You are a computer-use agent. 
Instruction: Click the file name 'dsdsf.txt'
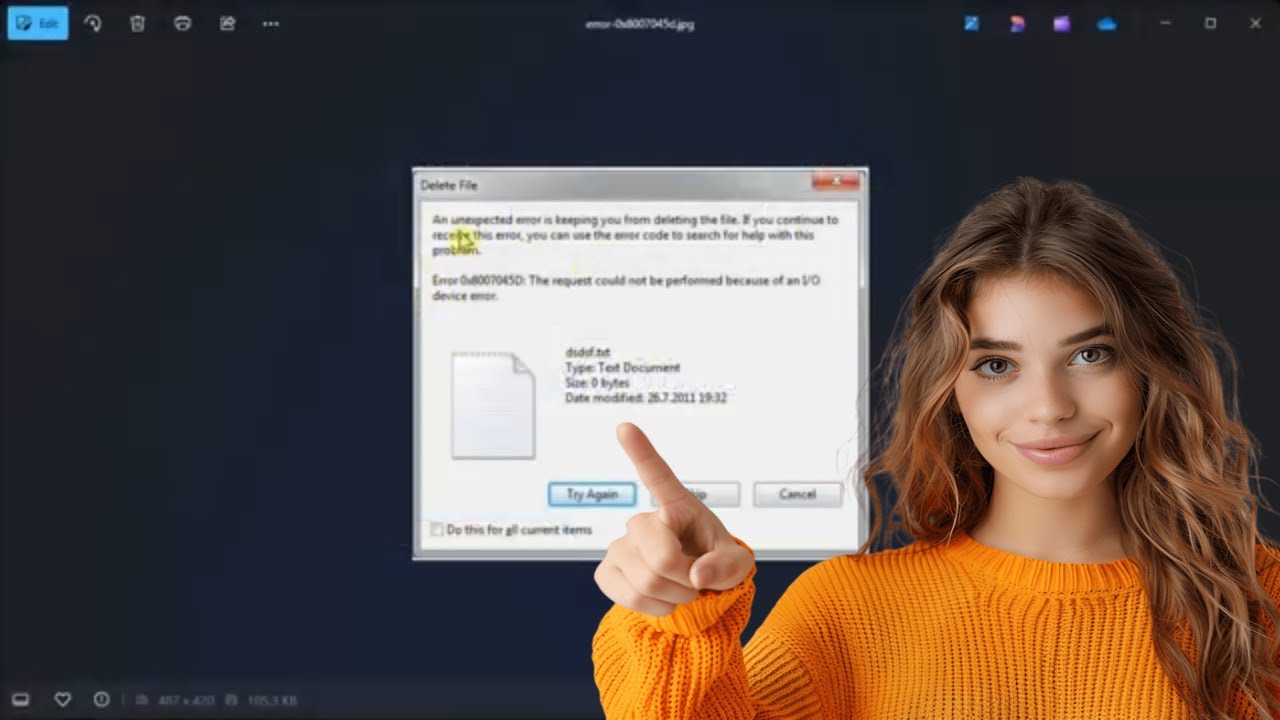588,352
